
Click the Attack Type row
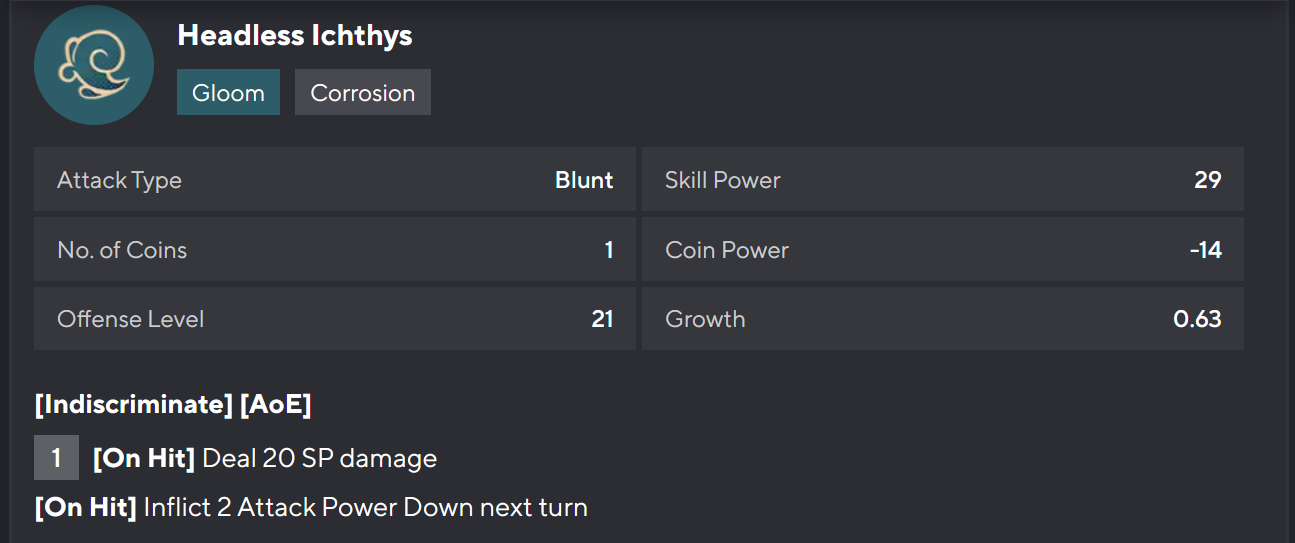tap(334, 180)
